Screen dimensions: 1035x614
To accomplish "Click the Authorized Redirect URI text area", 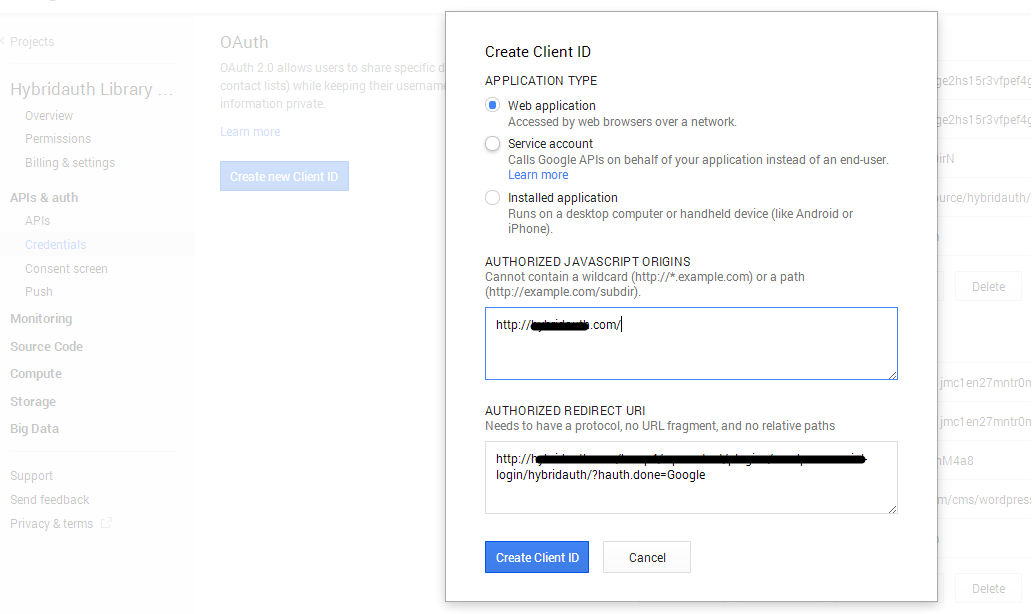I will (x=691, y=477).
